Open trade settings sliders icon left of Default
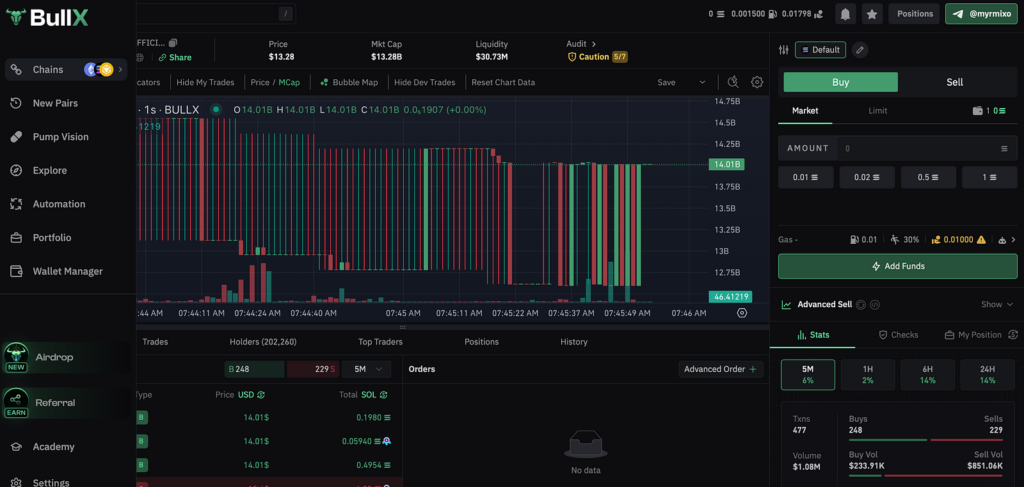Screen dimensions: 1024x487 (x=784, y=50)
